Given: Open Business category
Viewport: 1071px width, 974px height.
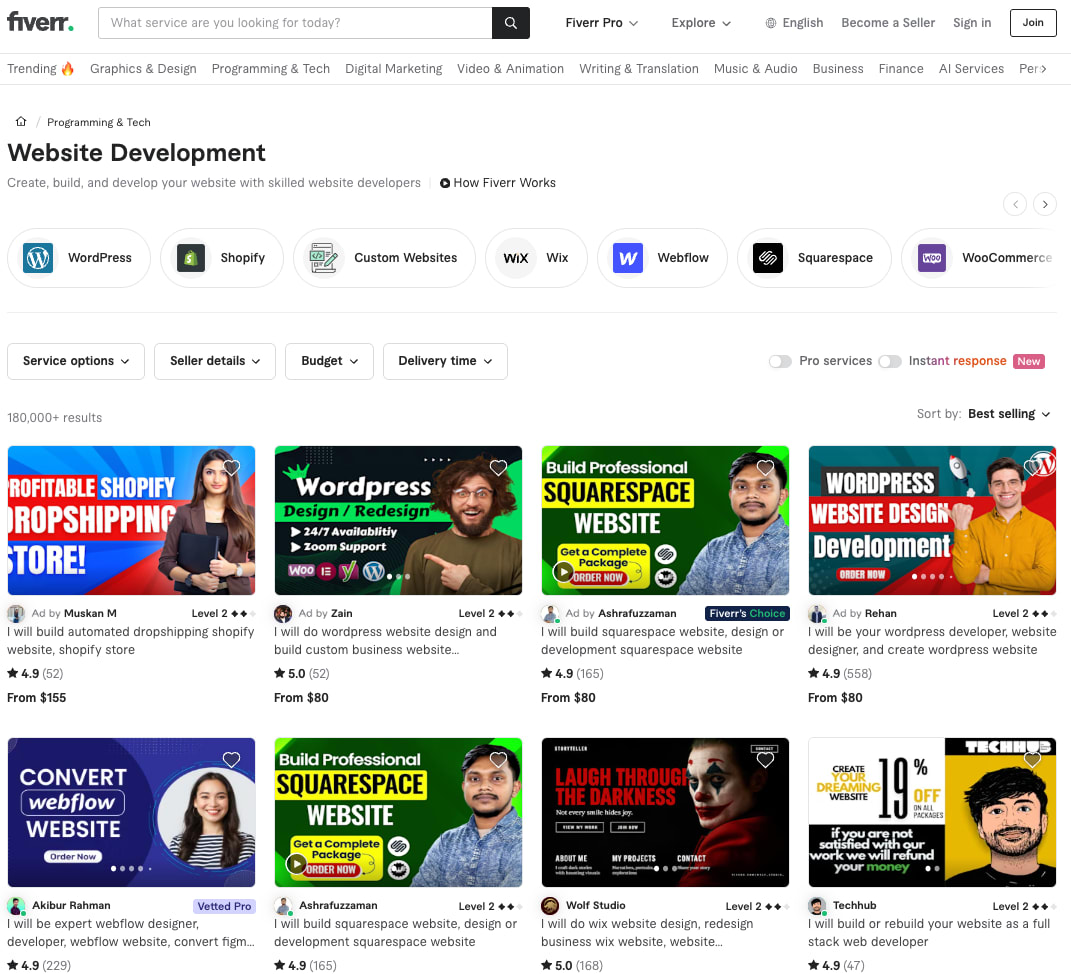Looking at the screenshot, I should point(838,68).
